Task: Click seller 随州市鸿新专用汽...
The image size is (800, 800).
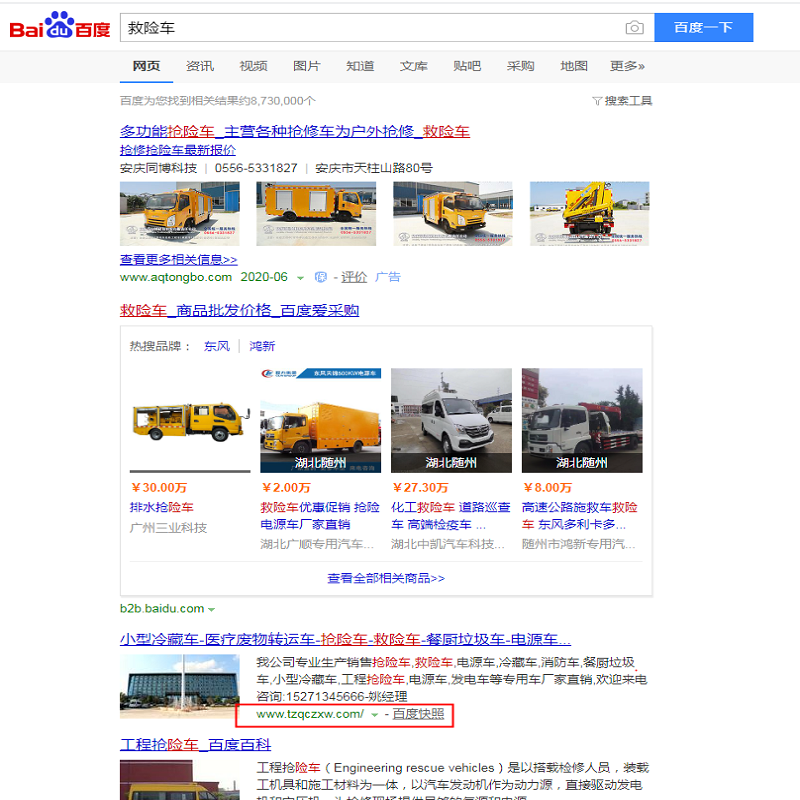Action: pos(579,544)
